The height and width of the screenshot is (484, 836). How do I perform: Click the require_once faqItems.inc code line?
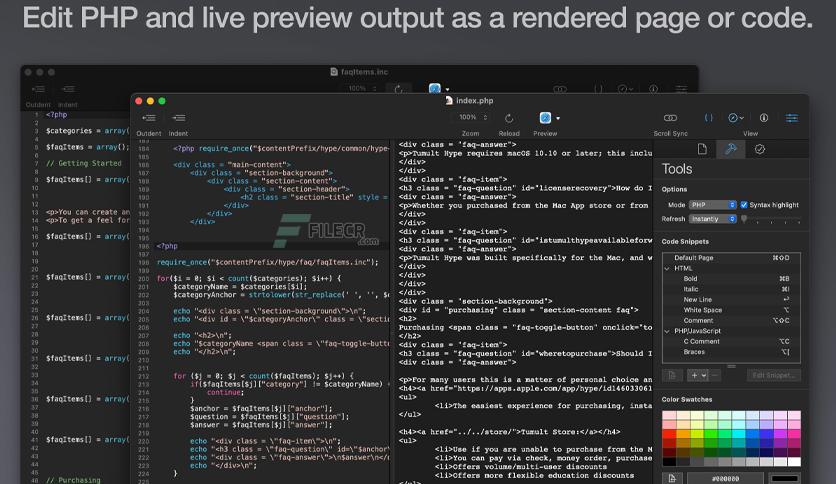point(268,262)
